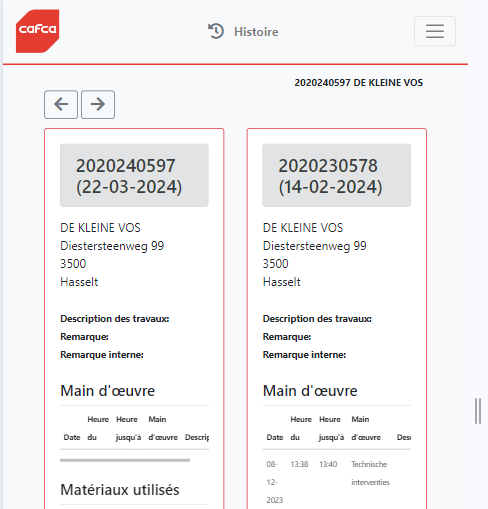
Task: Click the horizontal scrollbar under Main d'œuvre
Action: tap(125, 460)
